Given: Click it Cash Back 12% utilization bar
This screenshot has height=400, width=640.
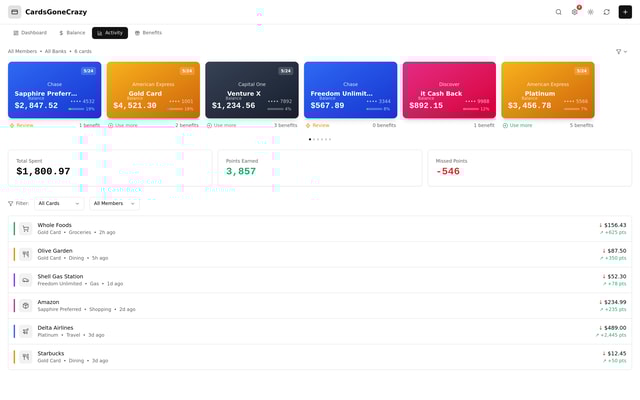Looking at the screenshot, I should click(x=471, y=109).
